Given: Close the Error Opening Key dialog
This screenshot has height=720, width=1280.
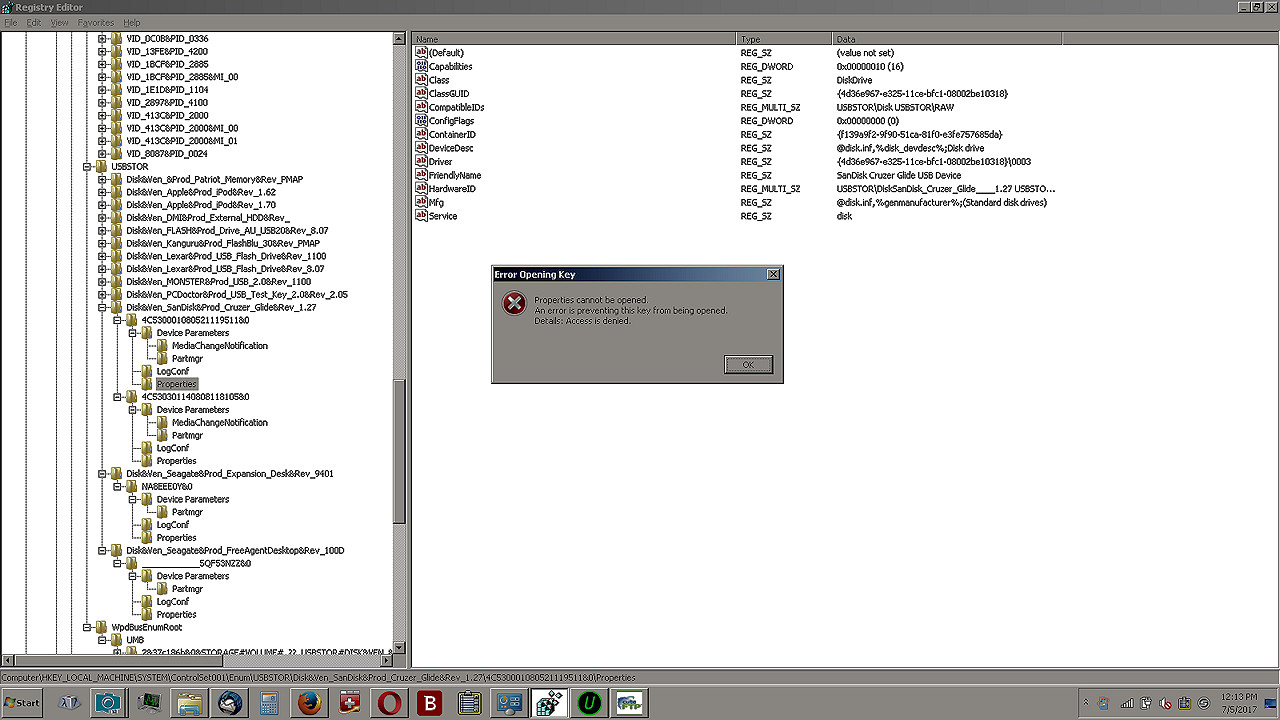Looking at the screenshot, I should coord(773,274).
